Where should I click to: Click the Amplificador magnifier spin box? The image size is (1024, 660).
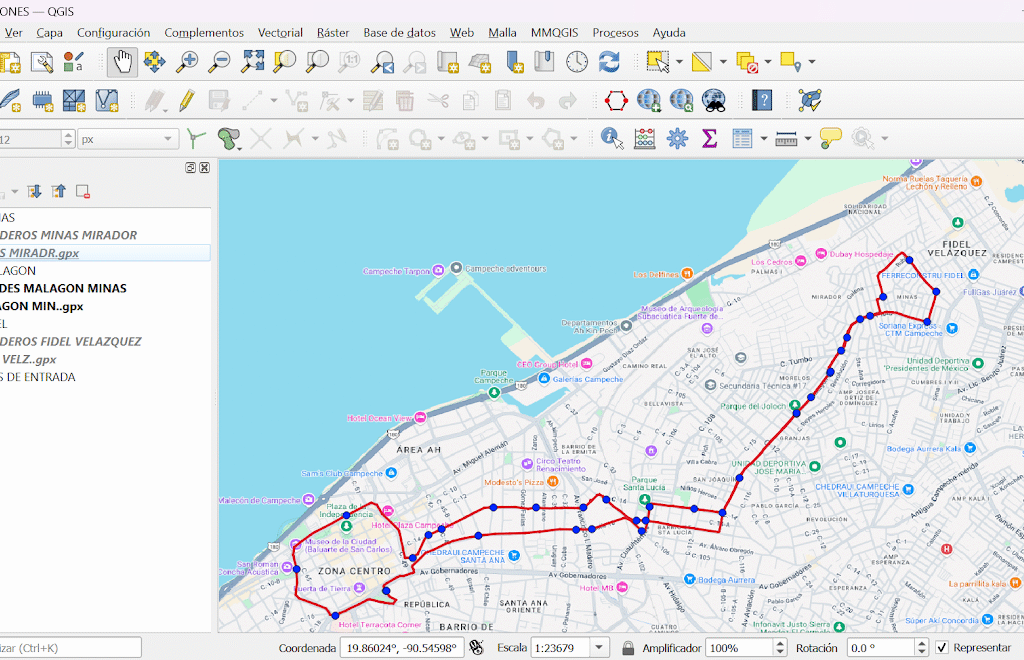pos(740,647)
